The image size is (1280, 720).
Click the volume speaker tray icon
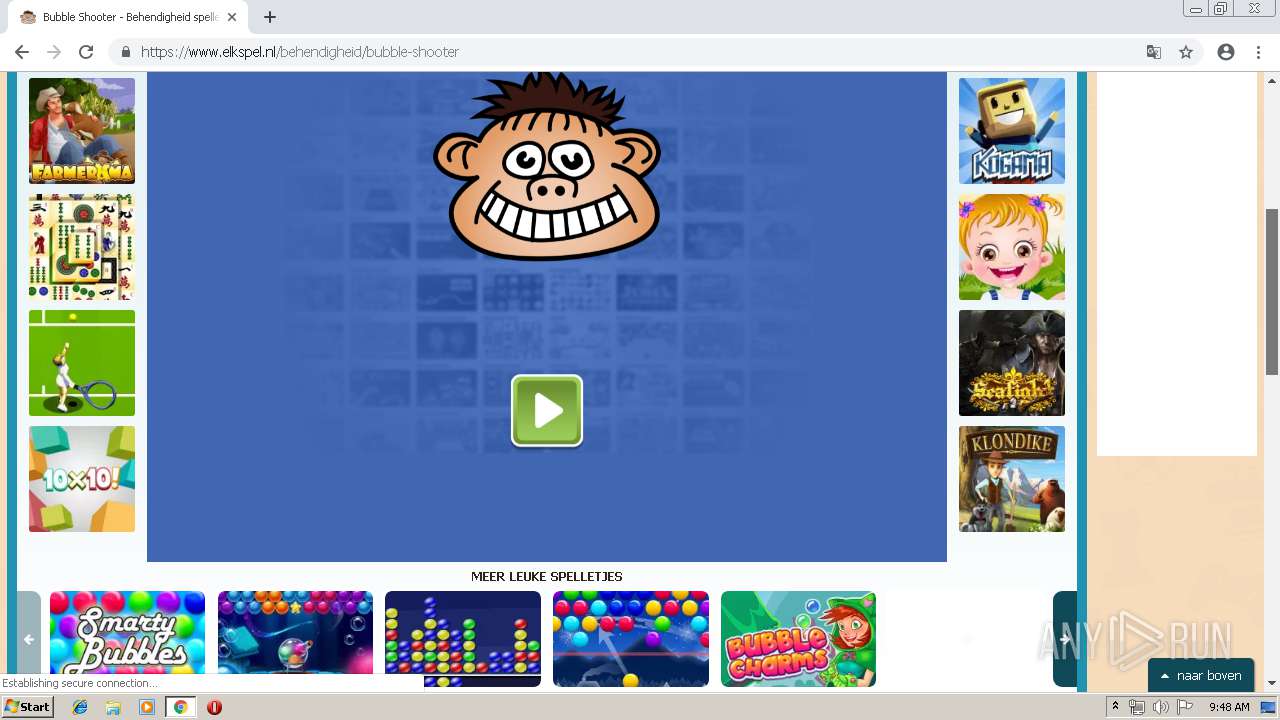coord(1160,707)
